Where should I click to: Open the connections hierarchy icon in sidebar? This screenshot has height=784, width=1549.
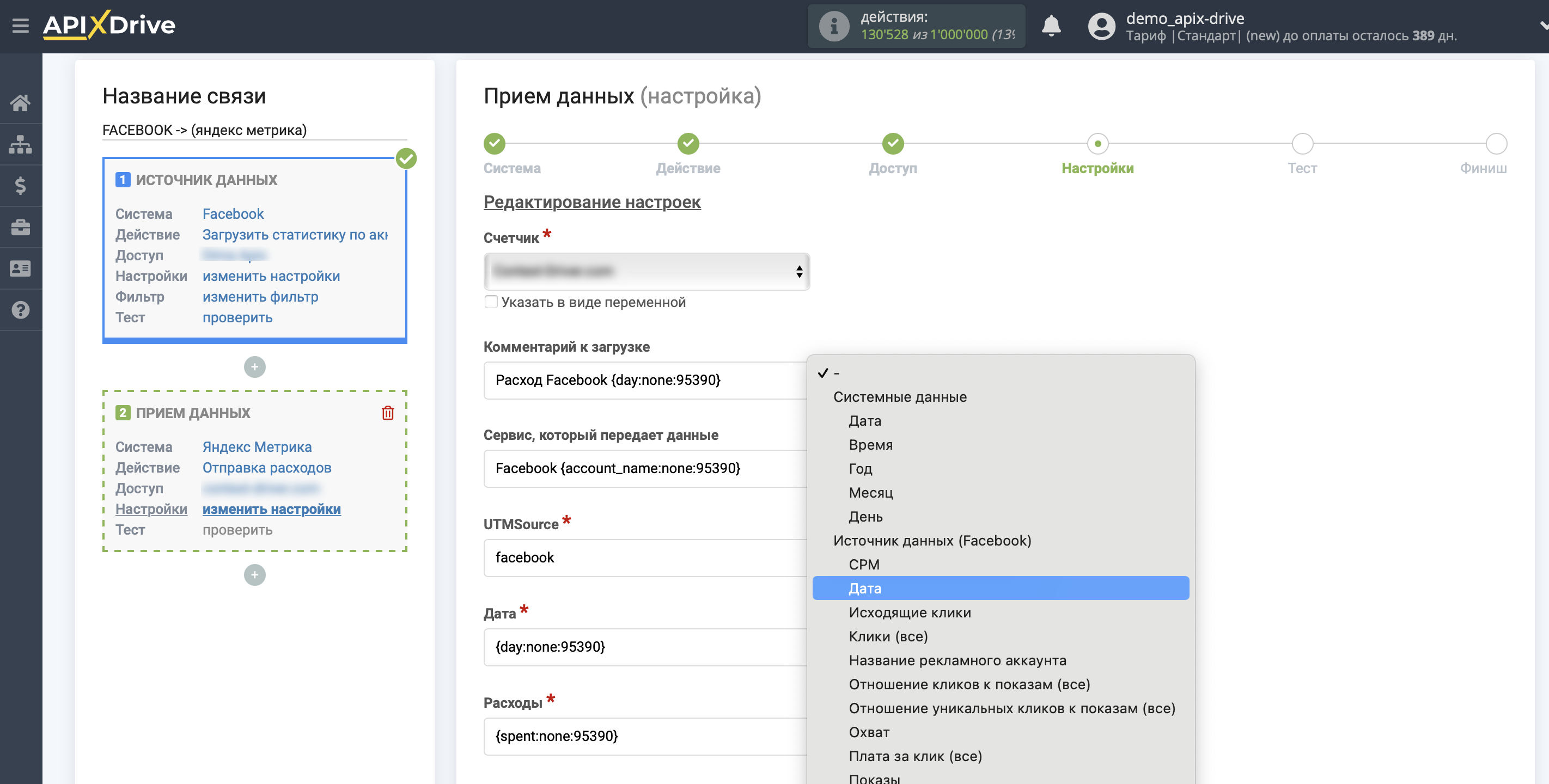[x=21, y=144]
